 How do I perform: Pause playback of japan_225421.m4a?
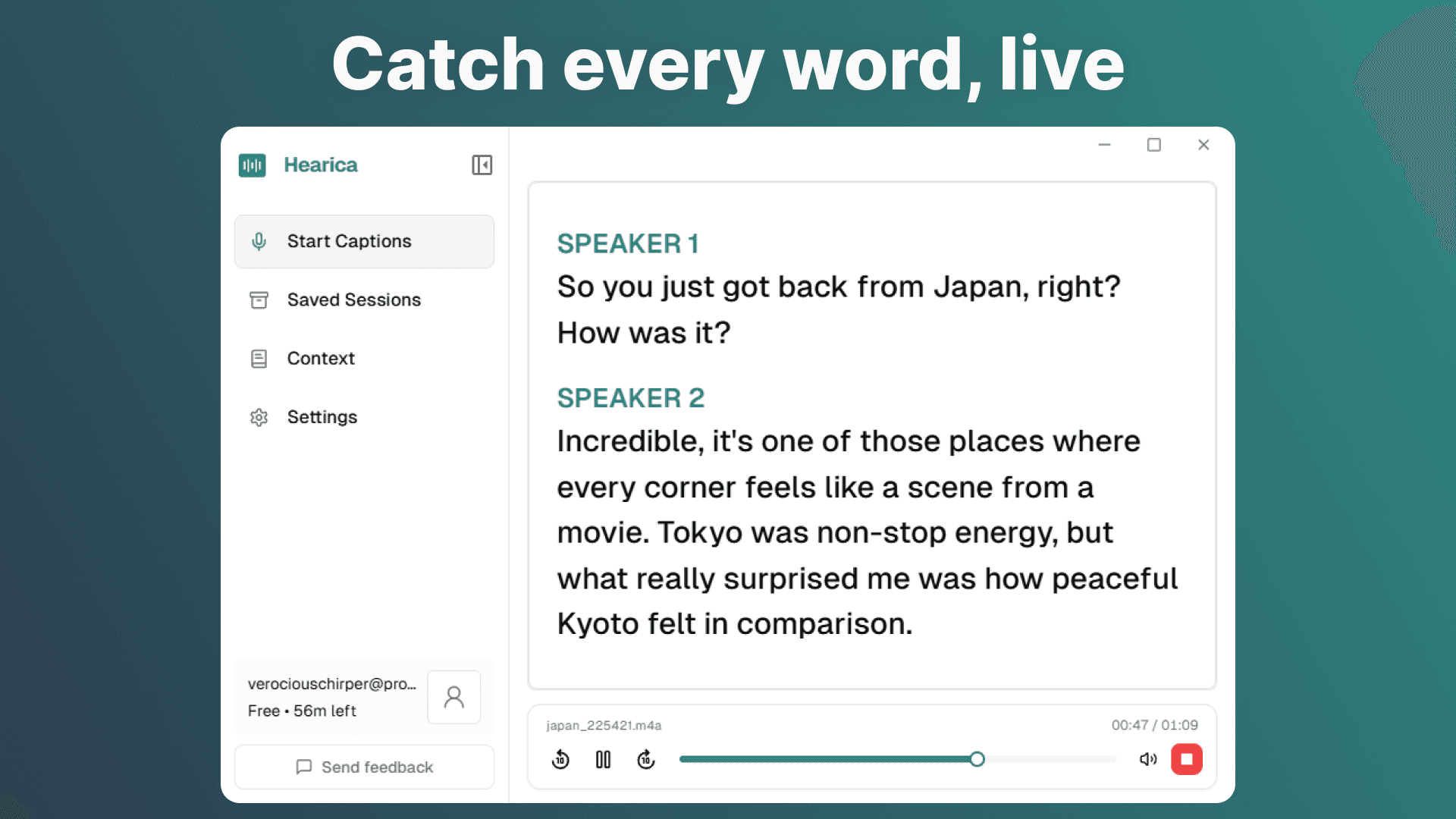pos(603,759)
